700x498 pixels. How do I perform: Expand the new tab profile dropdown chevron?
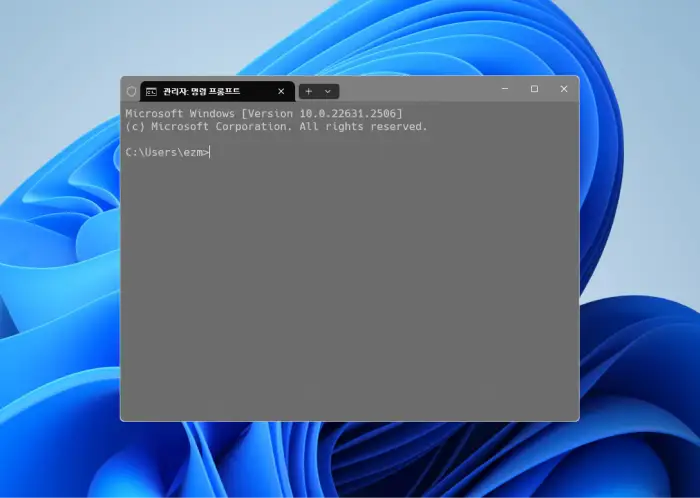pos(327,91)
